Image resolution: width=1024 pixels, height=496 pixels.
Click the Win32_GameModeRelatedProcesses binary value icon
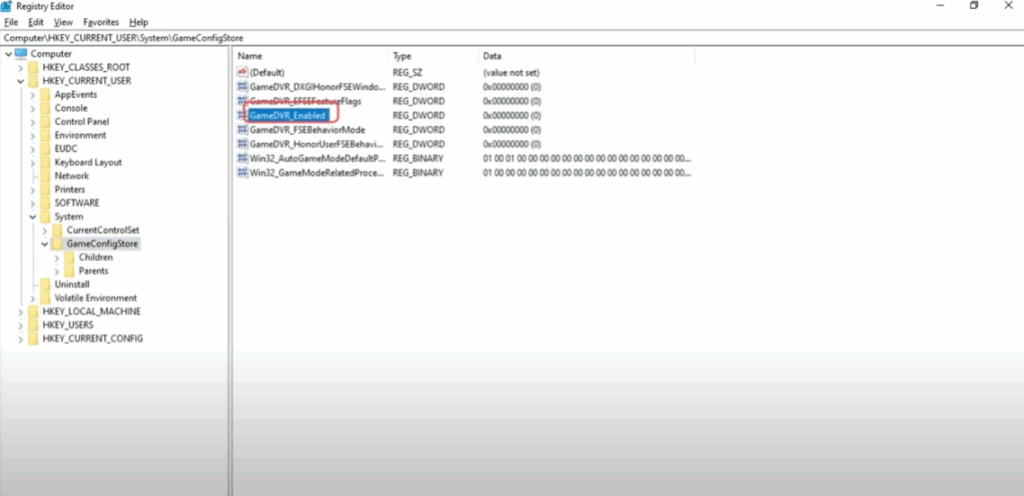point(242,173)
